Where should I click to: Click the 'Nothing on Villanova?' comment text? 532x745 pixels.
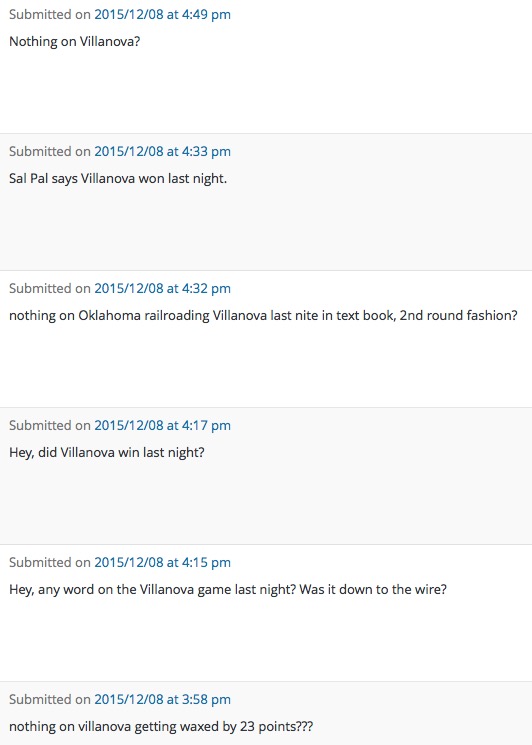click(x=75, y=42)
